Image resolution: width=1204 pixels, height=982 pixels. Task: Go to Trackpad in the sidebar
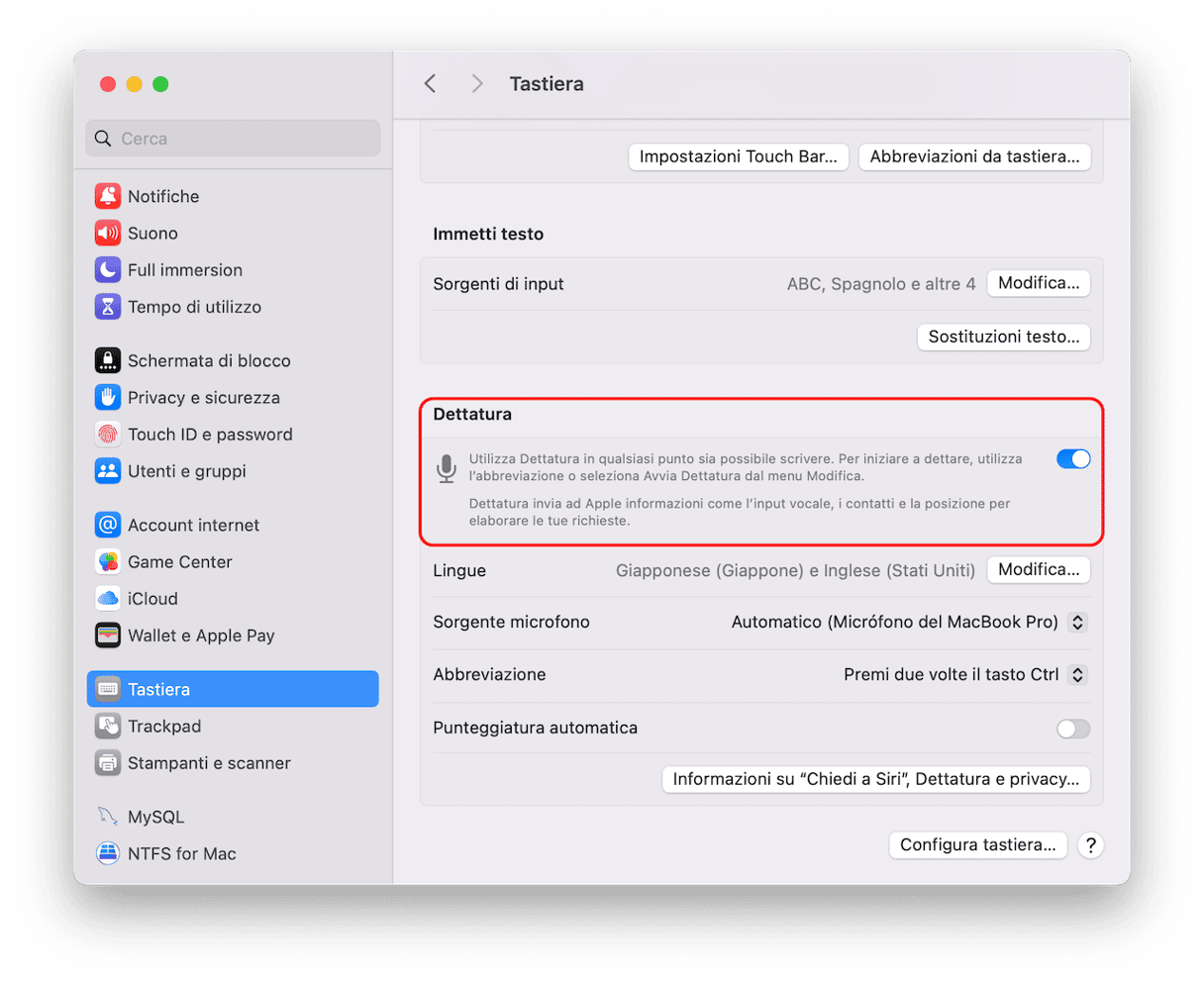coord(164,727)
